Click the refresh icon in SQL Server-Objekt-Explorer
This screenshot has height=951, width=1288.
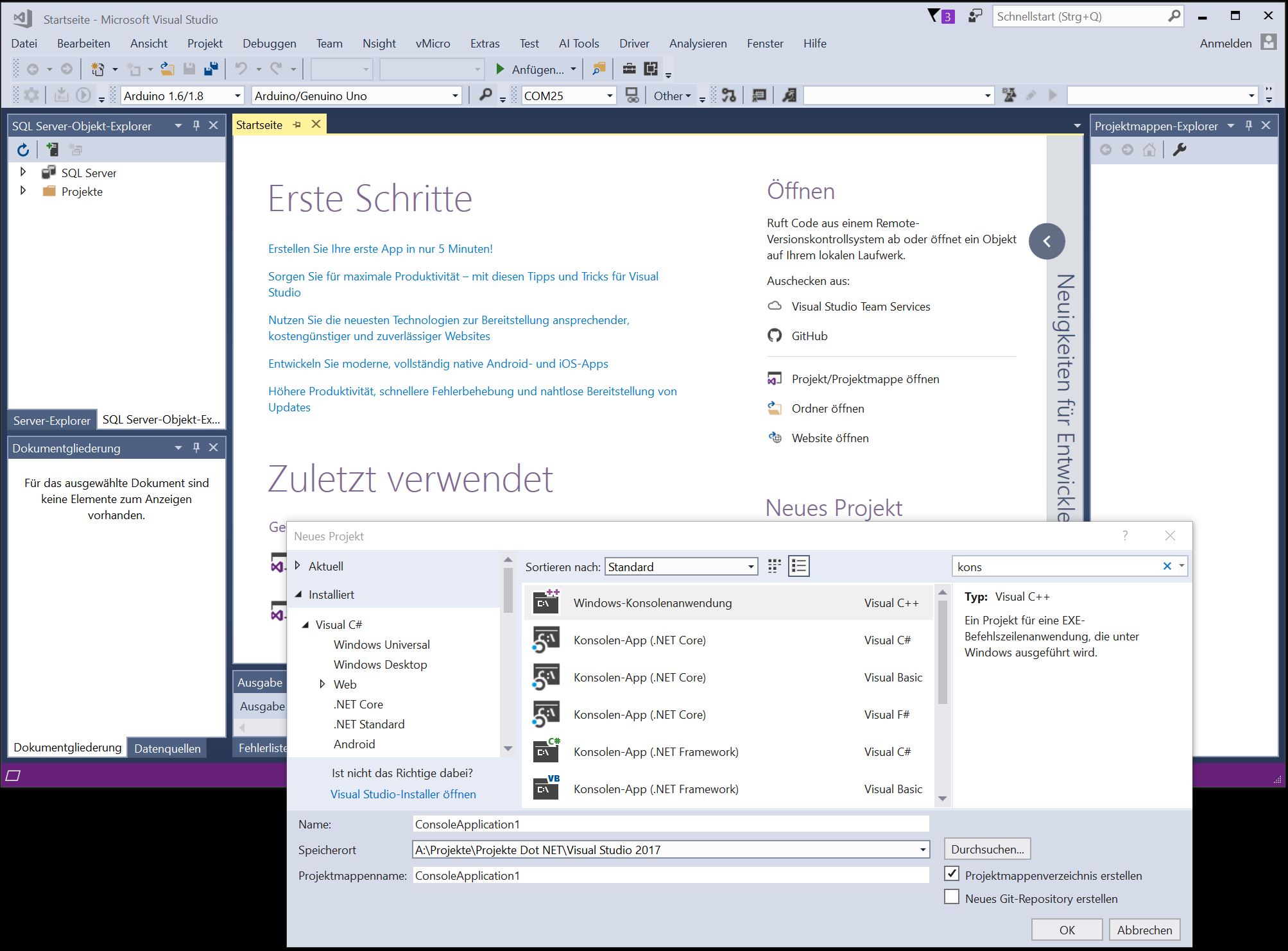point(23,150)
